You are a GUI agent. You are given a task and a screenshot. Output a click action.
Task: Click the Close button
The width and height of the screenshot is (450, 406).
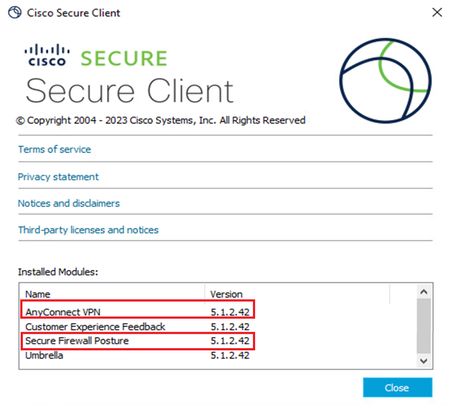click(398, 388)
